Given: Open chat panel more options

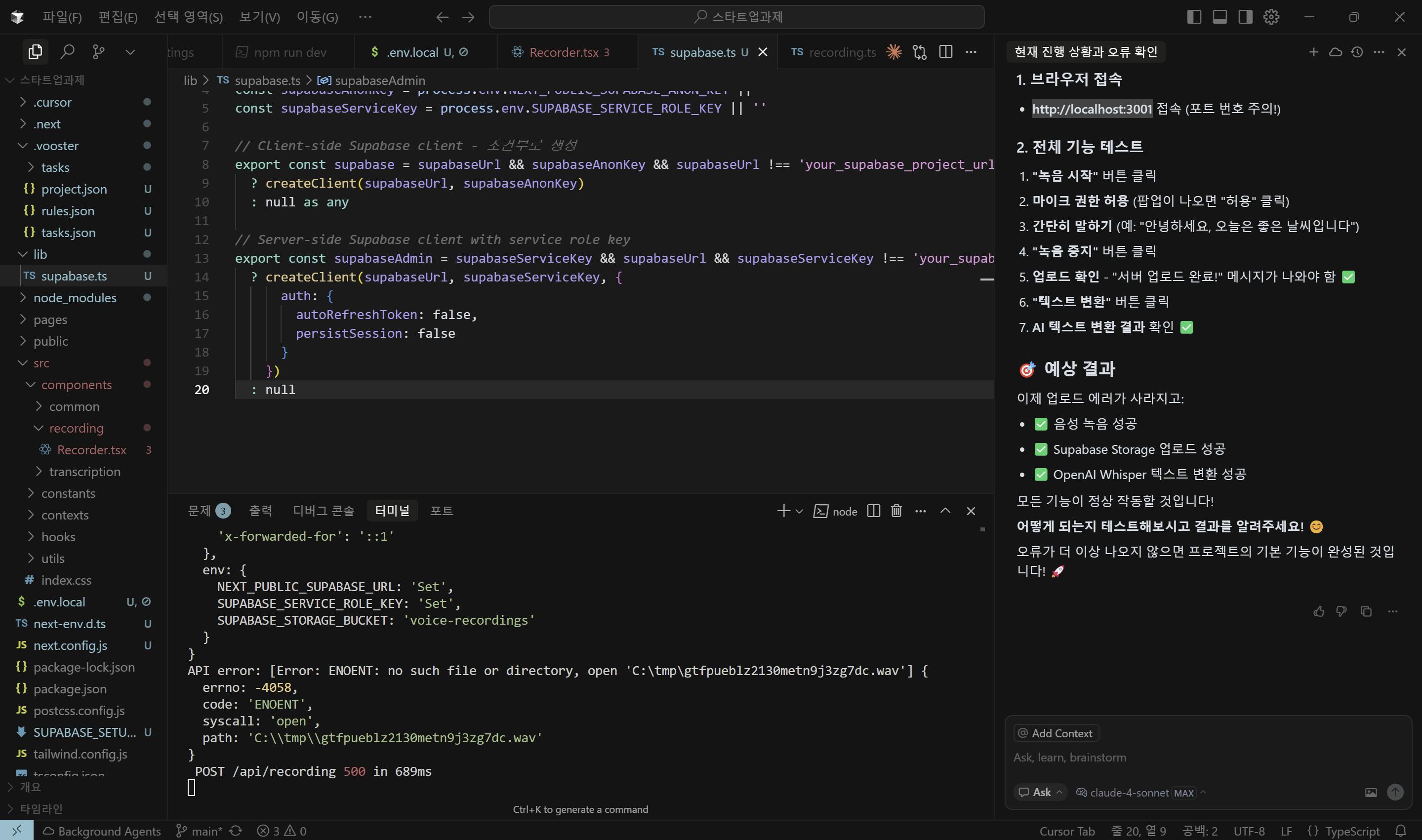Looking at the screenshot, I should click(1379, 52).
